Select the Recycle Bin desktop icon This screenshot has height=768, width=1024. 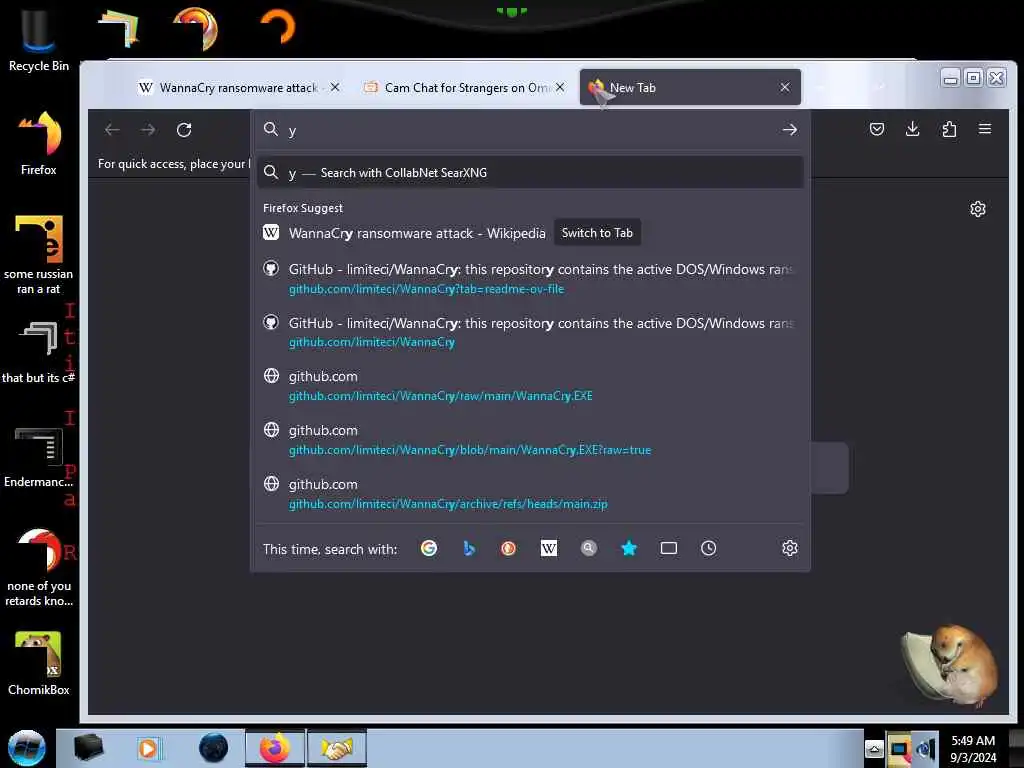[x=39, y=39]
